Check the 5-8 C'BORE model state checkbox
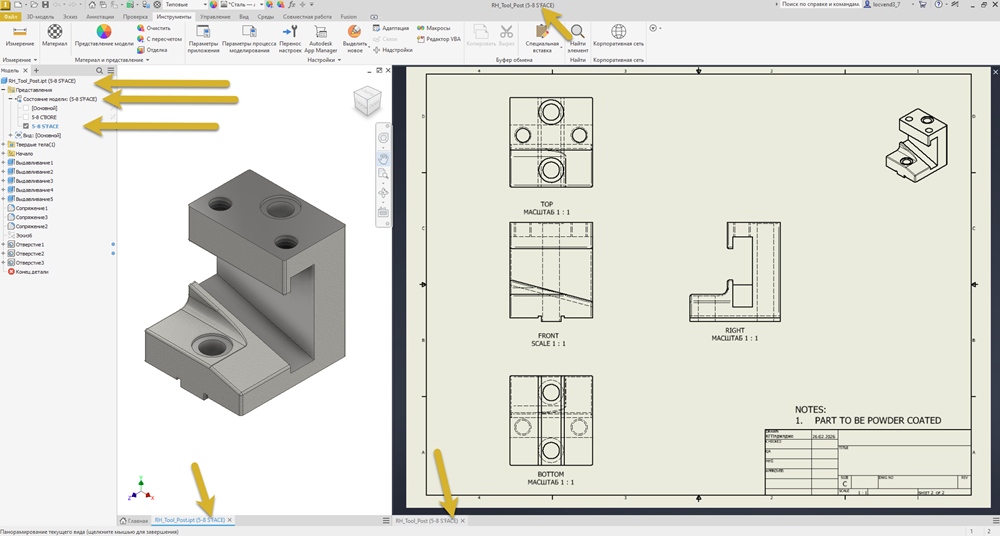1000x536 pixels. 26,117
